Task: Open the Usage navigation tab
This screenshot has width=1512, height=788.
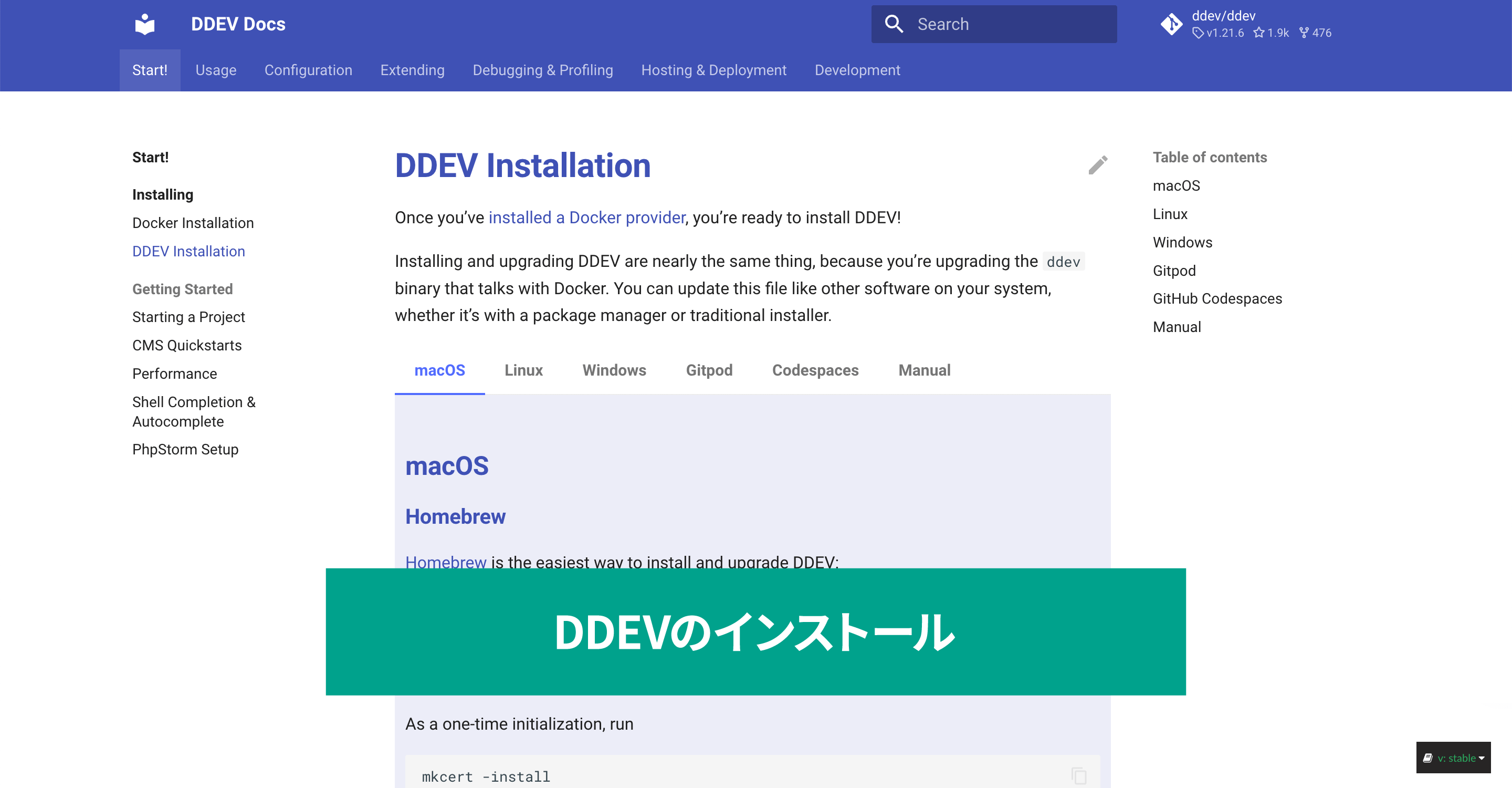Action: coord(216,70)
